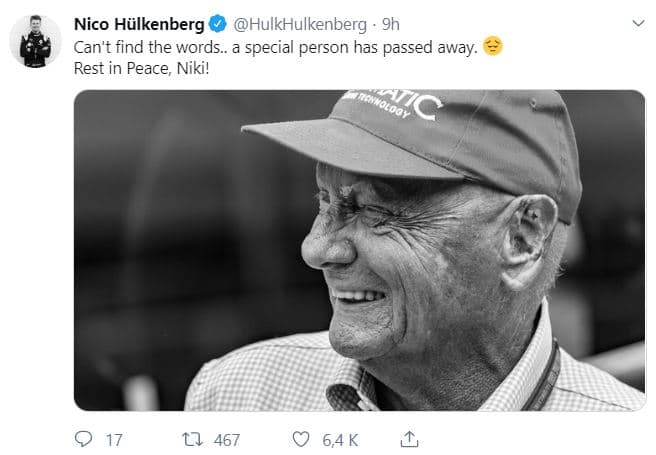Open the share tweet icon
This screenshot has height=455, width=656.
click(x=407, y=438)
